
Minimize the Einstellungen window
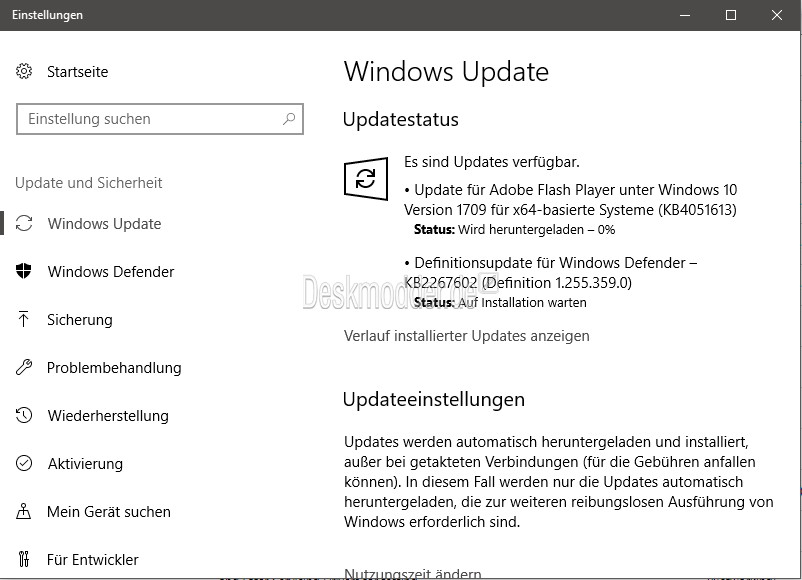pos(685,15)
